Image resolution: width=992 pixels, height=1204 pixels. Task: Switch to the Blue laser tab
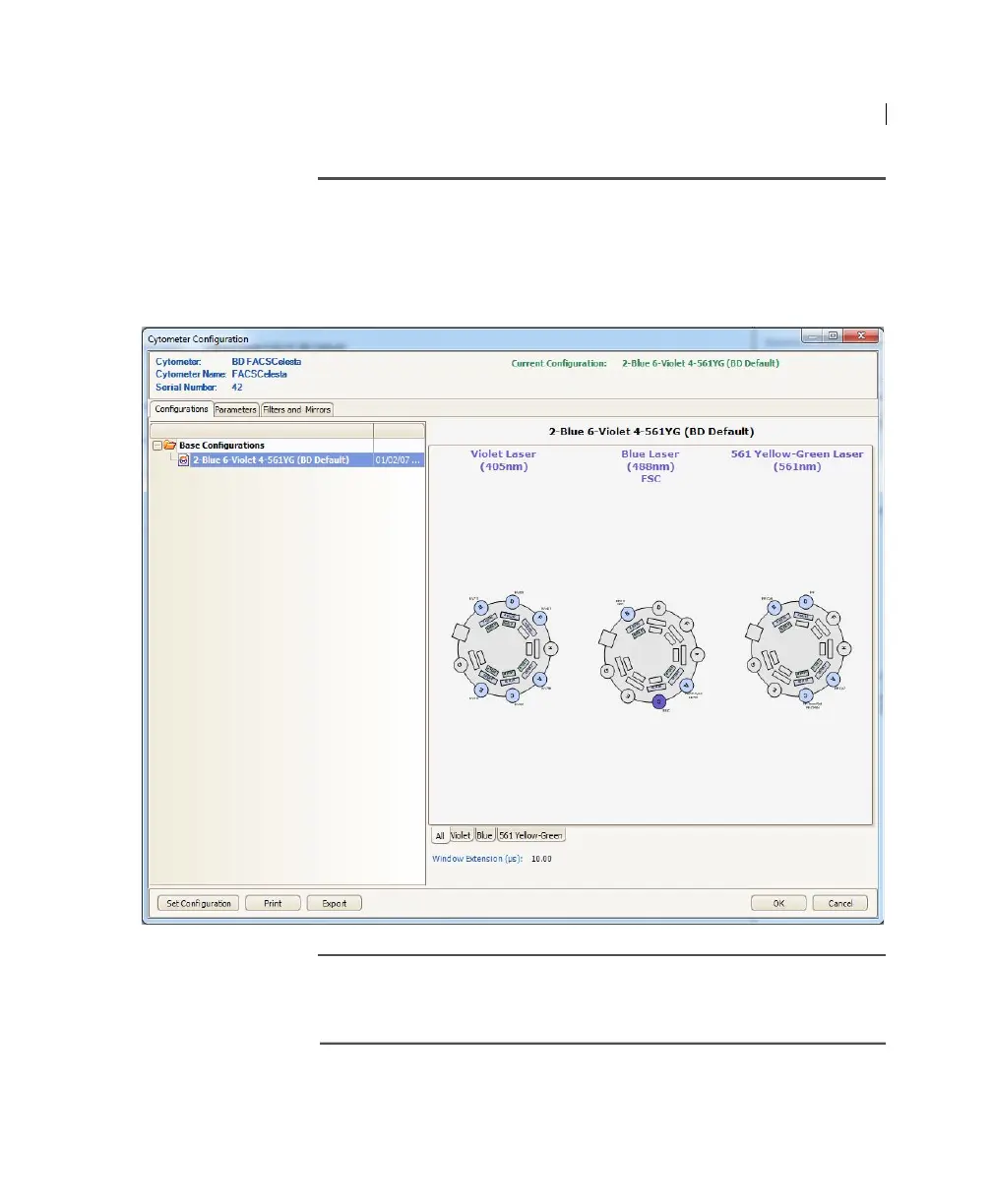485,835
